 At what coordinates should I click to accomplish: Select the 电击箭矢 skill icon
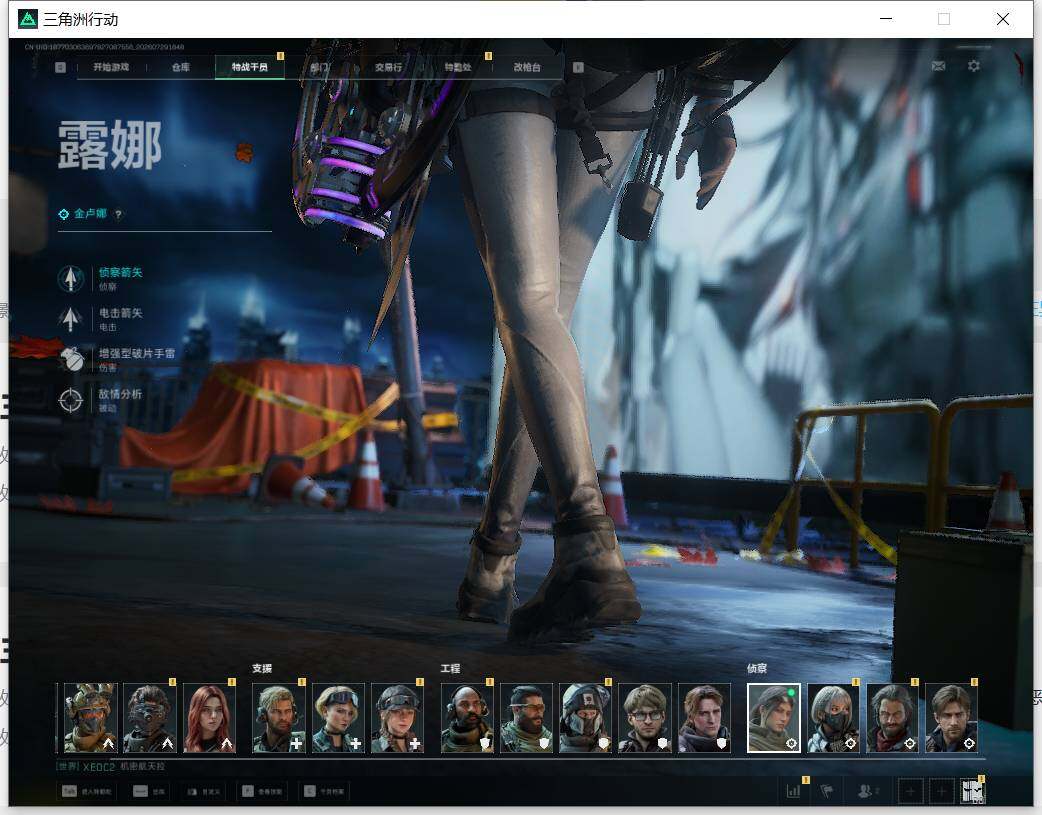(x=70, y=319)
